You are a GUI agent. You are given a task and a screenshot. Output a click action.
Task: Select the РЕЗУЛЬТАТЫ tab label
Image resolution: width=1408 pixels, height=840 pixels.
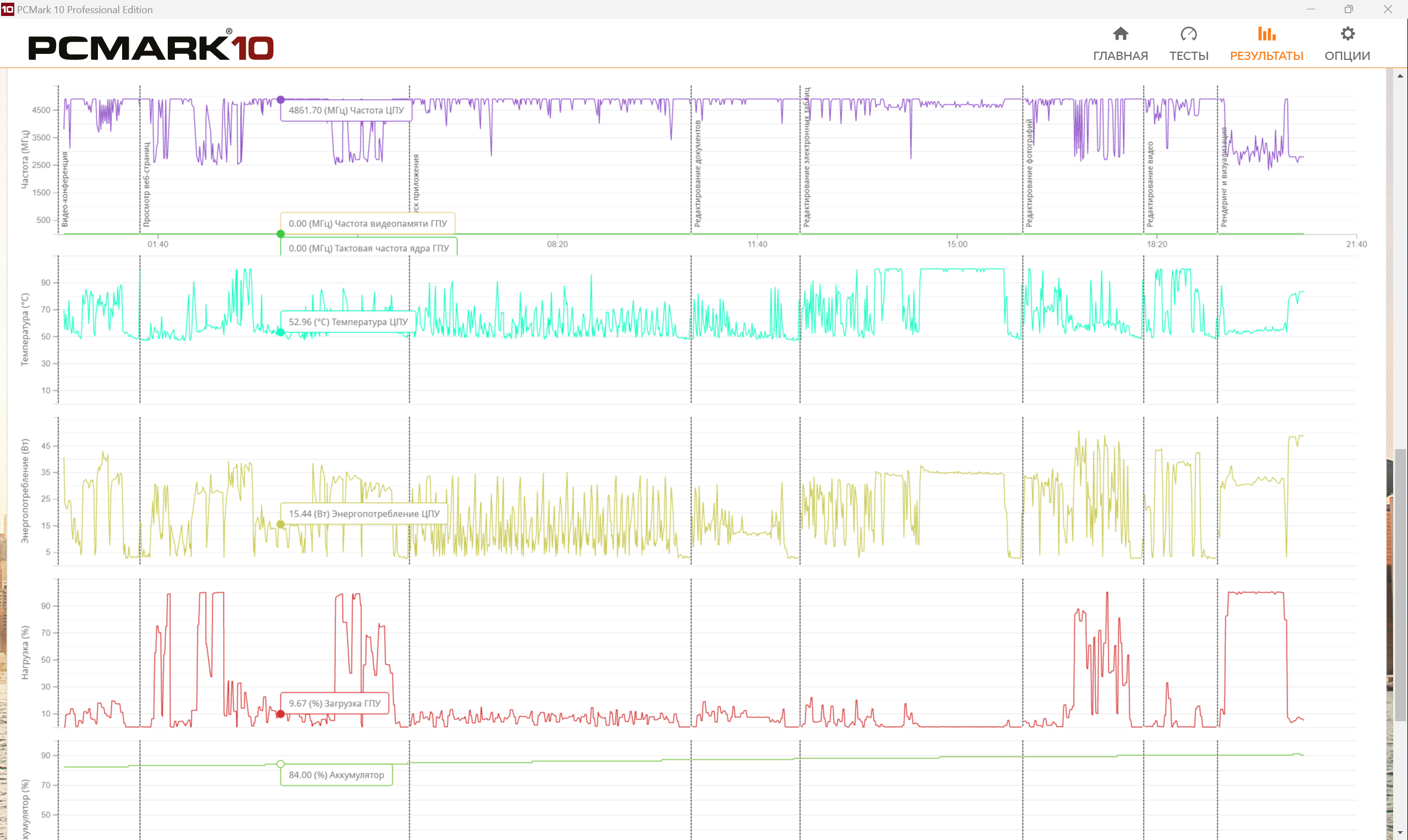pyautogui.click(x=1266, y=56)
